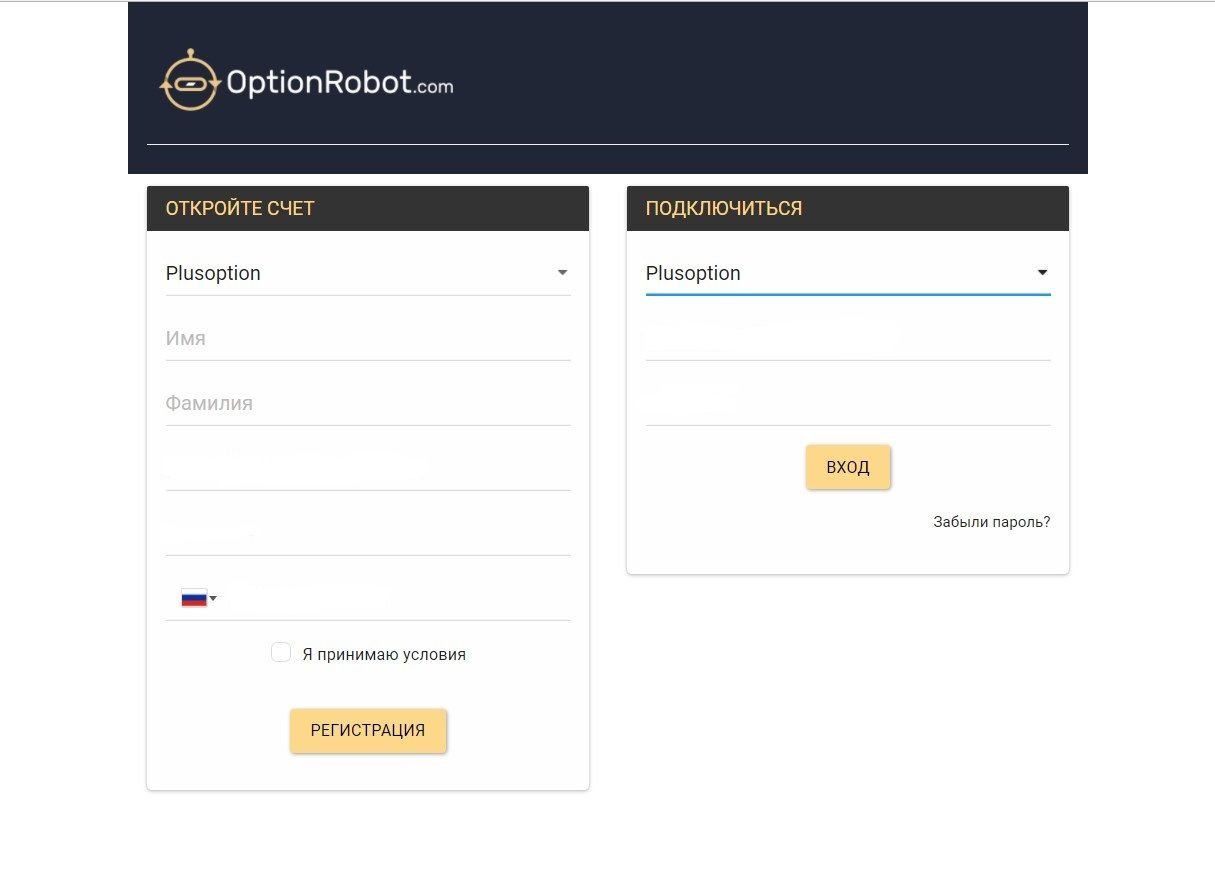Open the Забыли пароль? link
Screen dimensions: 1215x873
pyautogui.click(x=992, y=522)
